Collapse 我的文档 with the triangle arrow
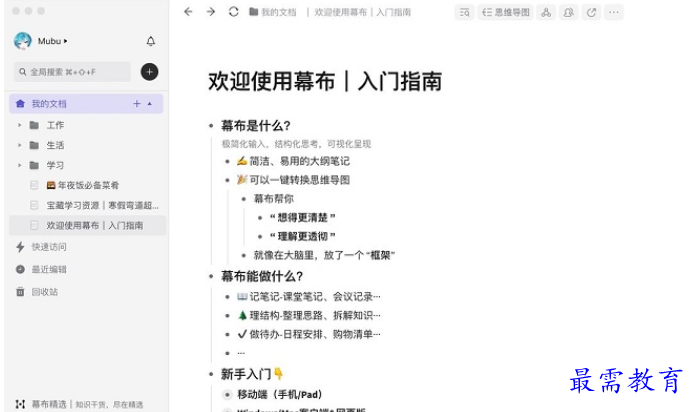Screen dimensions: 691x412 [x=150, y=104]
